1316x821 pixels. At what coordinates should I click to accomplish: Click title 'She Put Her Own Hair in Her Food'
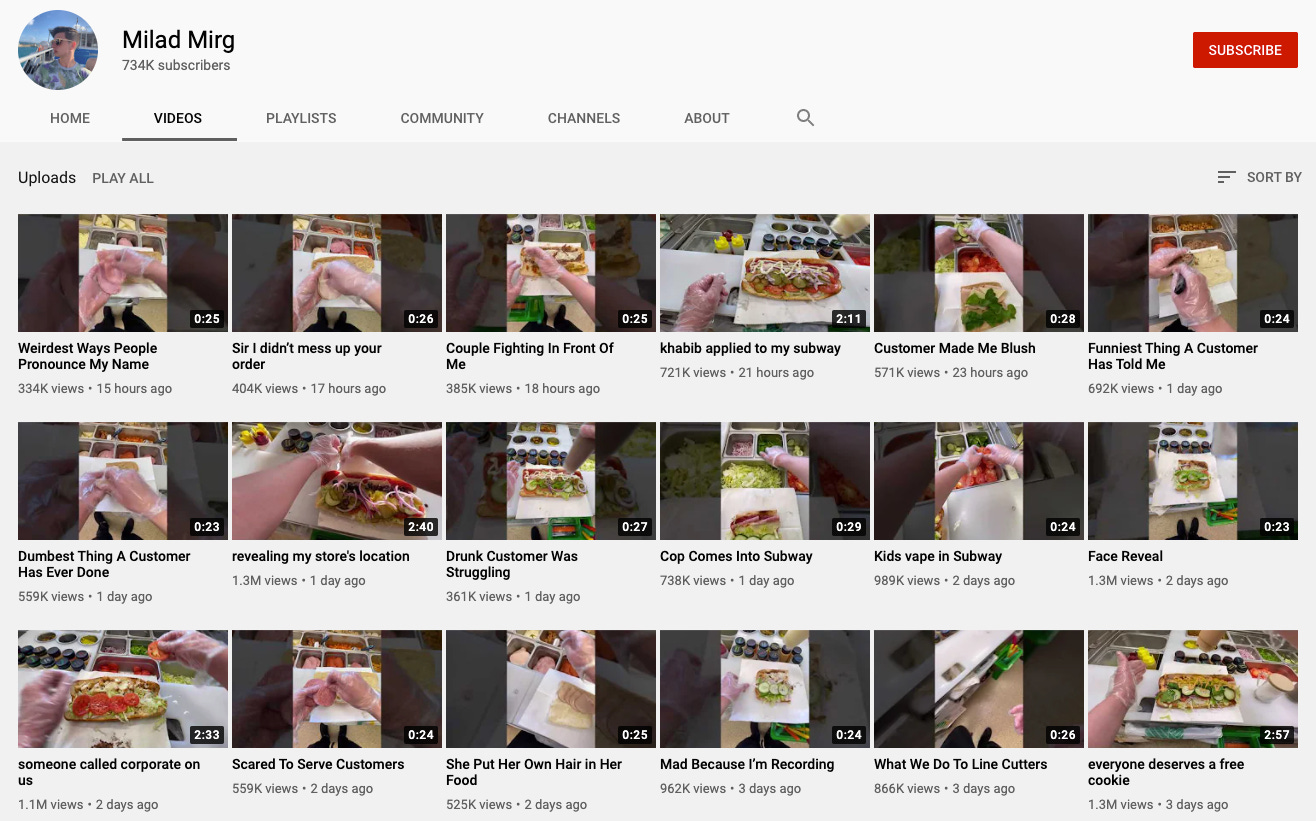point(534,772)
